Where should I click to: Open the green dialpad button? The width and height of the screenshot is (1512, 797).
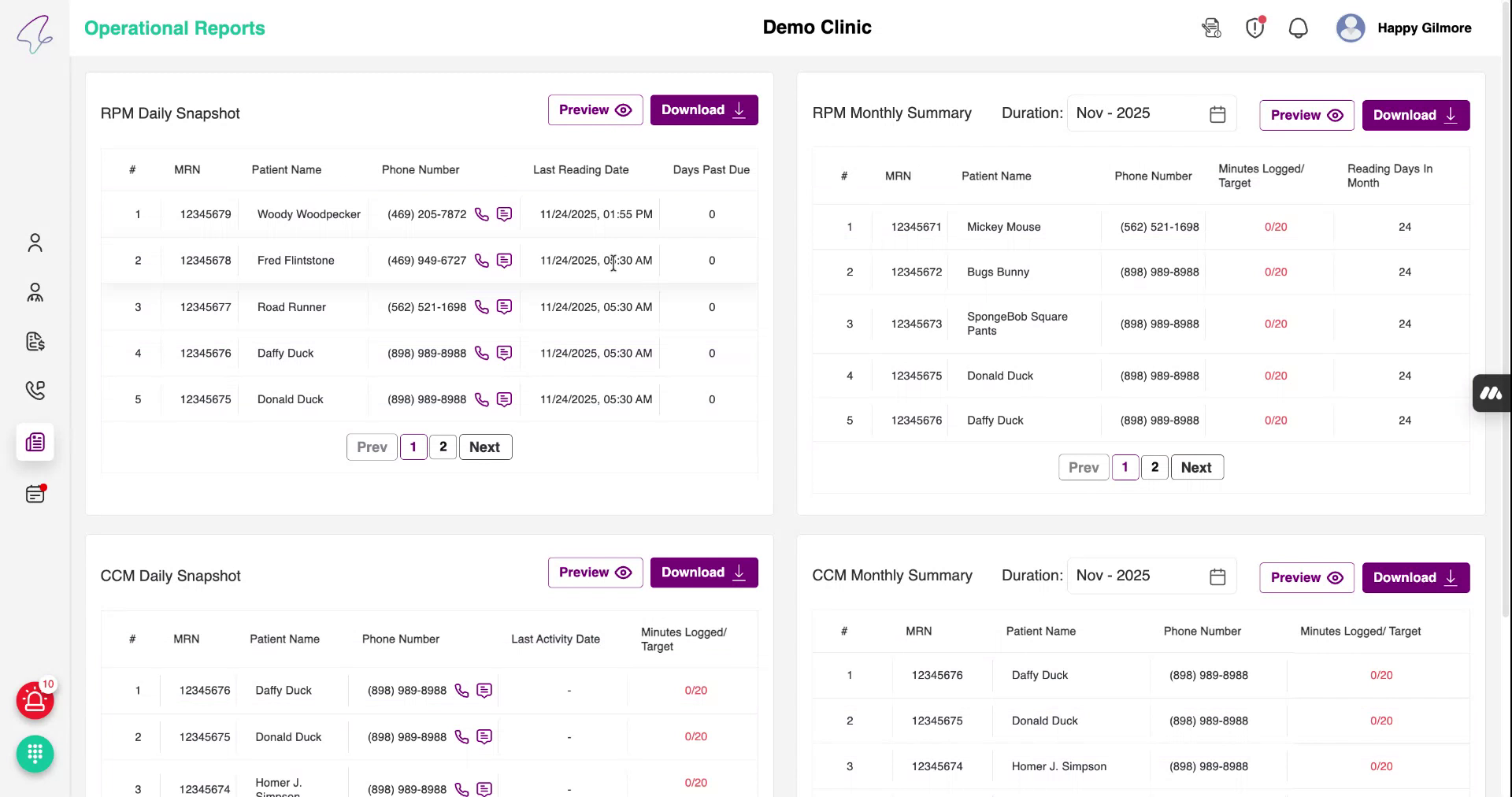click(x=35, y=754)
